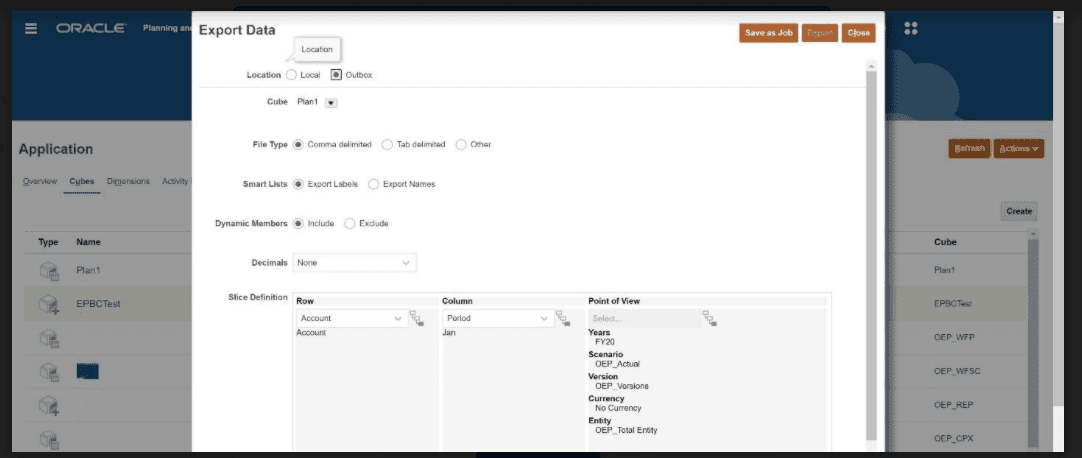Set Dynamic Members to Exclude
Viewport: 1082px width, 458px height.
pyautogui.click(x=350, y=223)
